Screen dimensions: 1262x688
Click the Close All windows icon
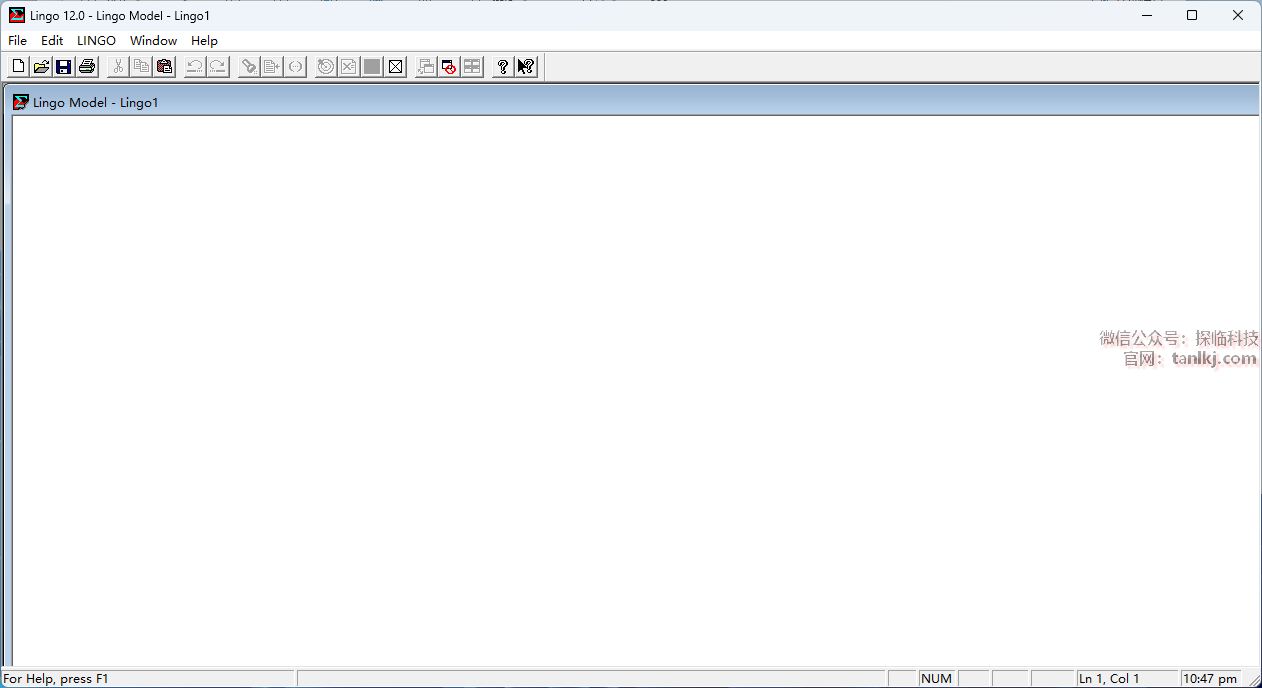tap(449, 67)
